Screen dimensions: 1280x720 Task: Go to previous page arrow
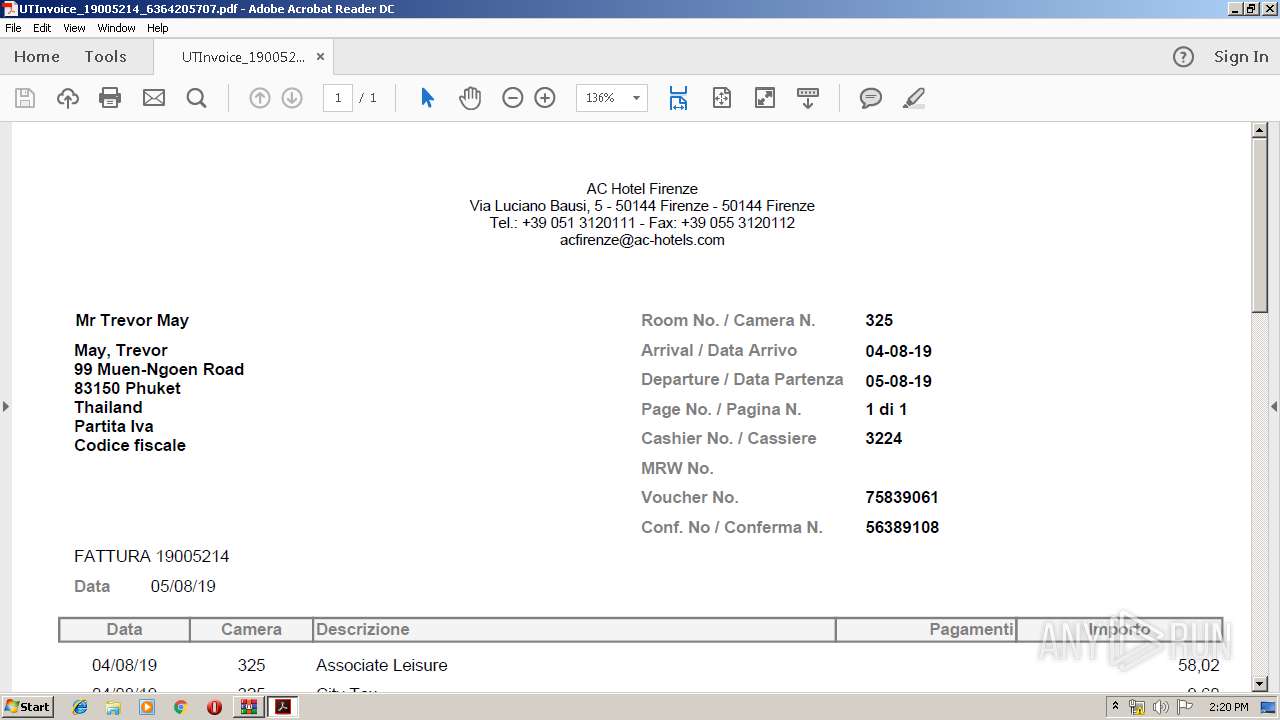260,98
